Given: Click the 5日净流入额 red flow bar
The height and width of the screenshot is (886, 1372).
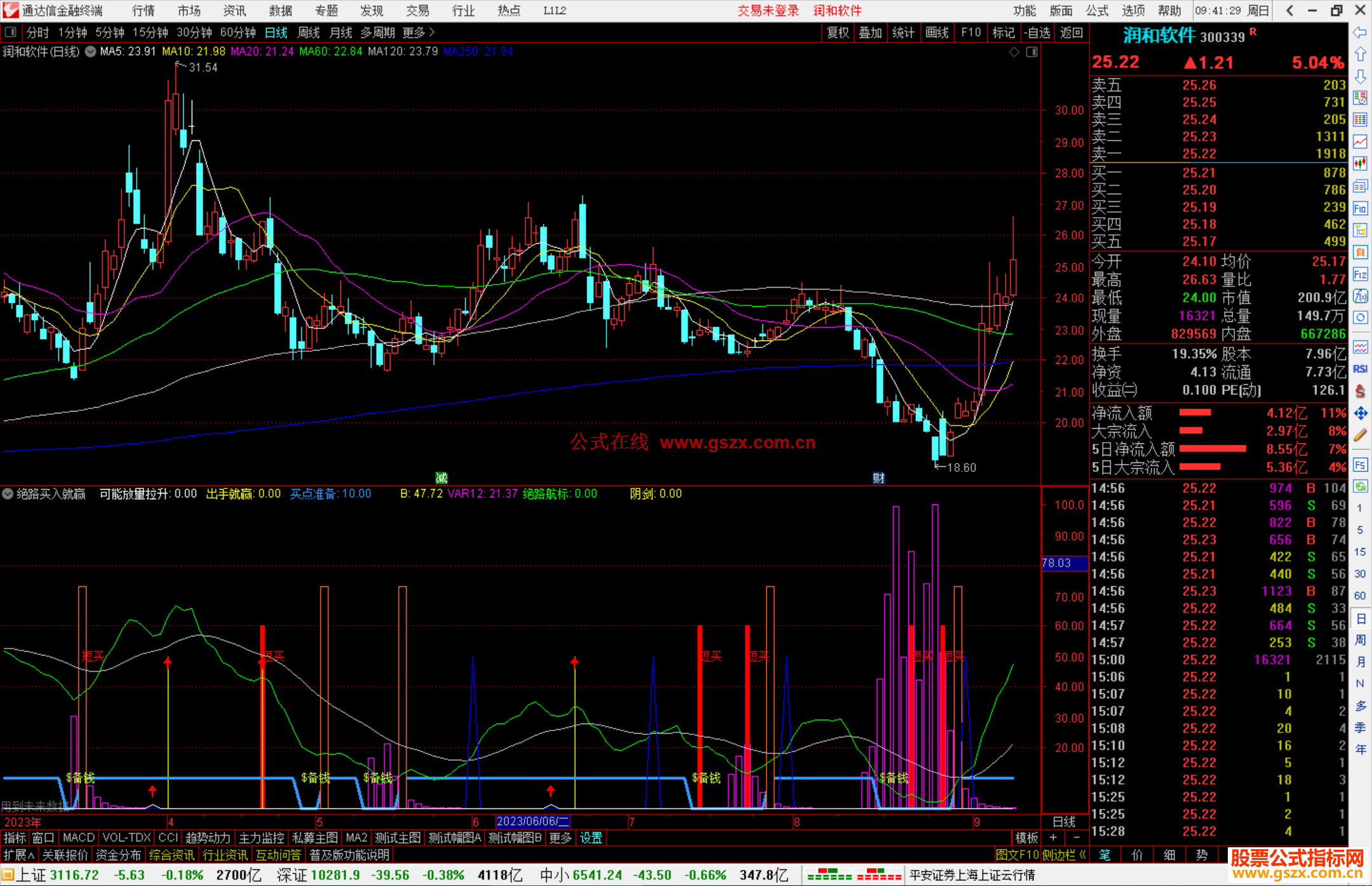Looking at the screenshot, I should click(1213, 449).
